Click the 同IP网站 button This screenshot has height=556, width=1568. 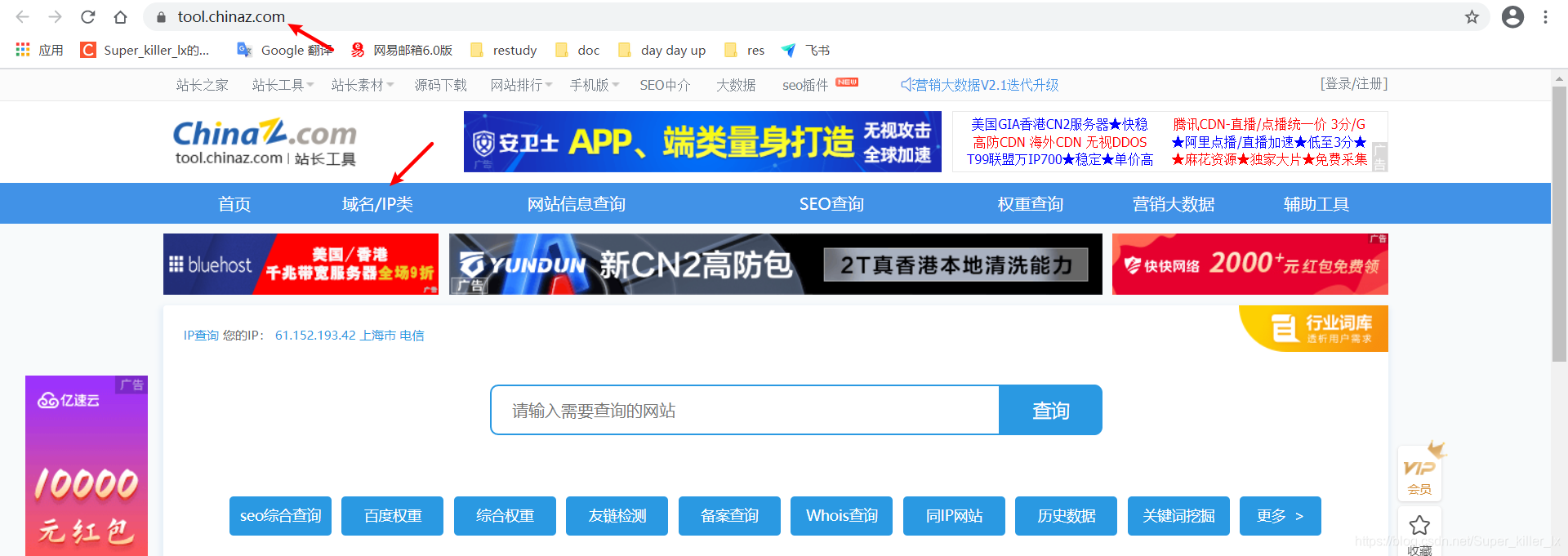954,516
